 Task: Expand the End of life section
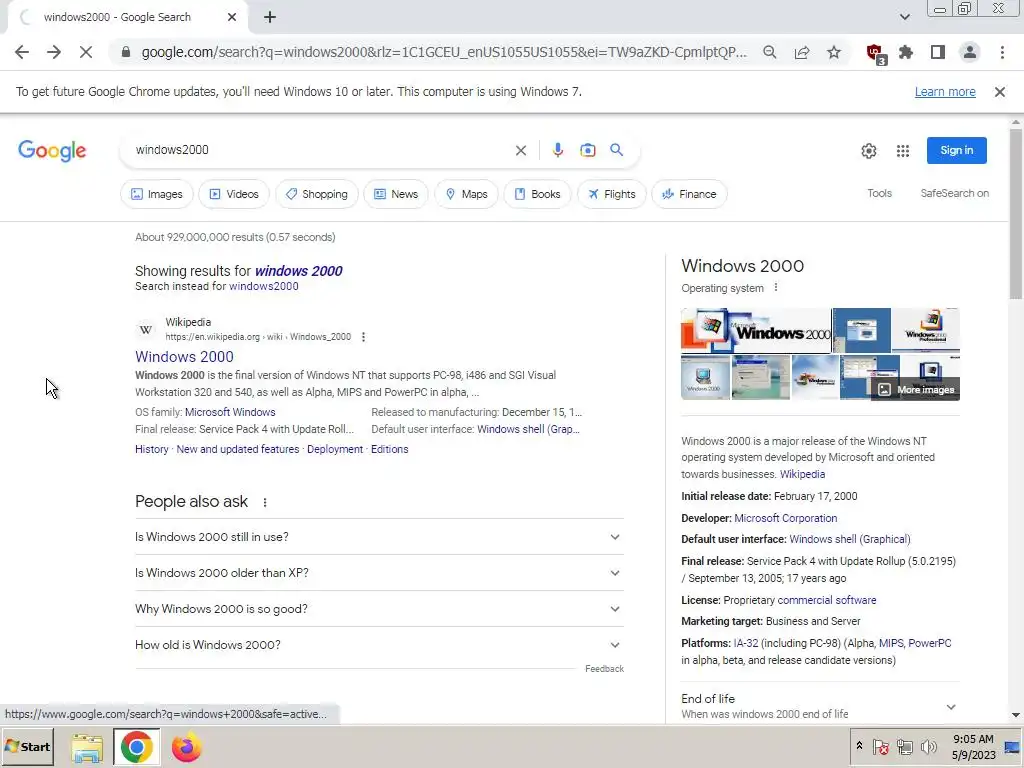(x=820, y=706)
